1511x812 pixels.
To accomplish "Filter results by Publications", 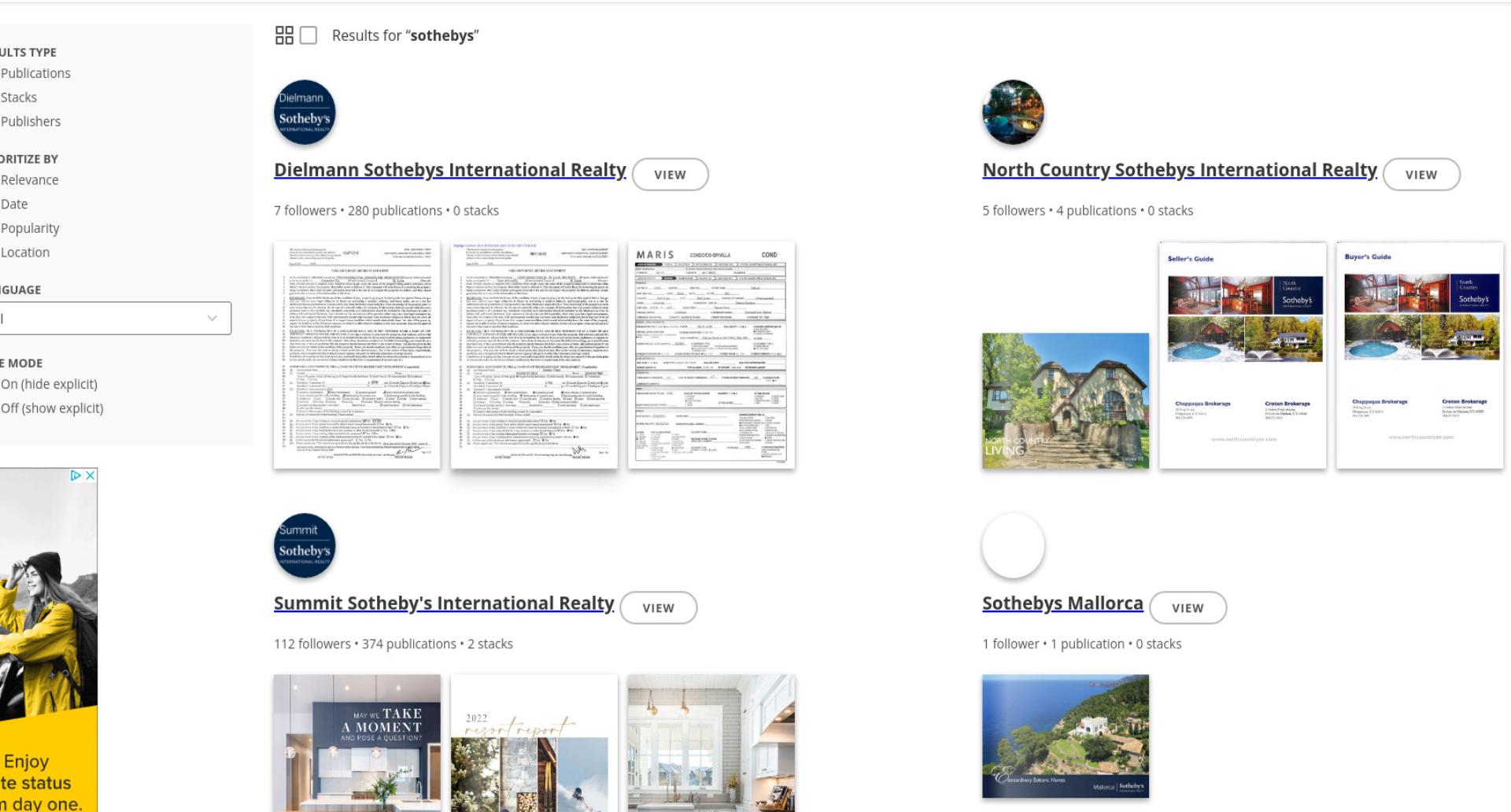I will pyautogui.click(x=35, y=73).
